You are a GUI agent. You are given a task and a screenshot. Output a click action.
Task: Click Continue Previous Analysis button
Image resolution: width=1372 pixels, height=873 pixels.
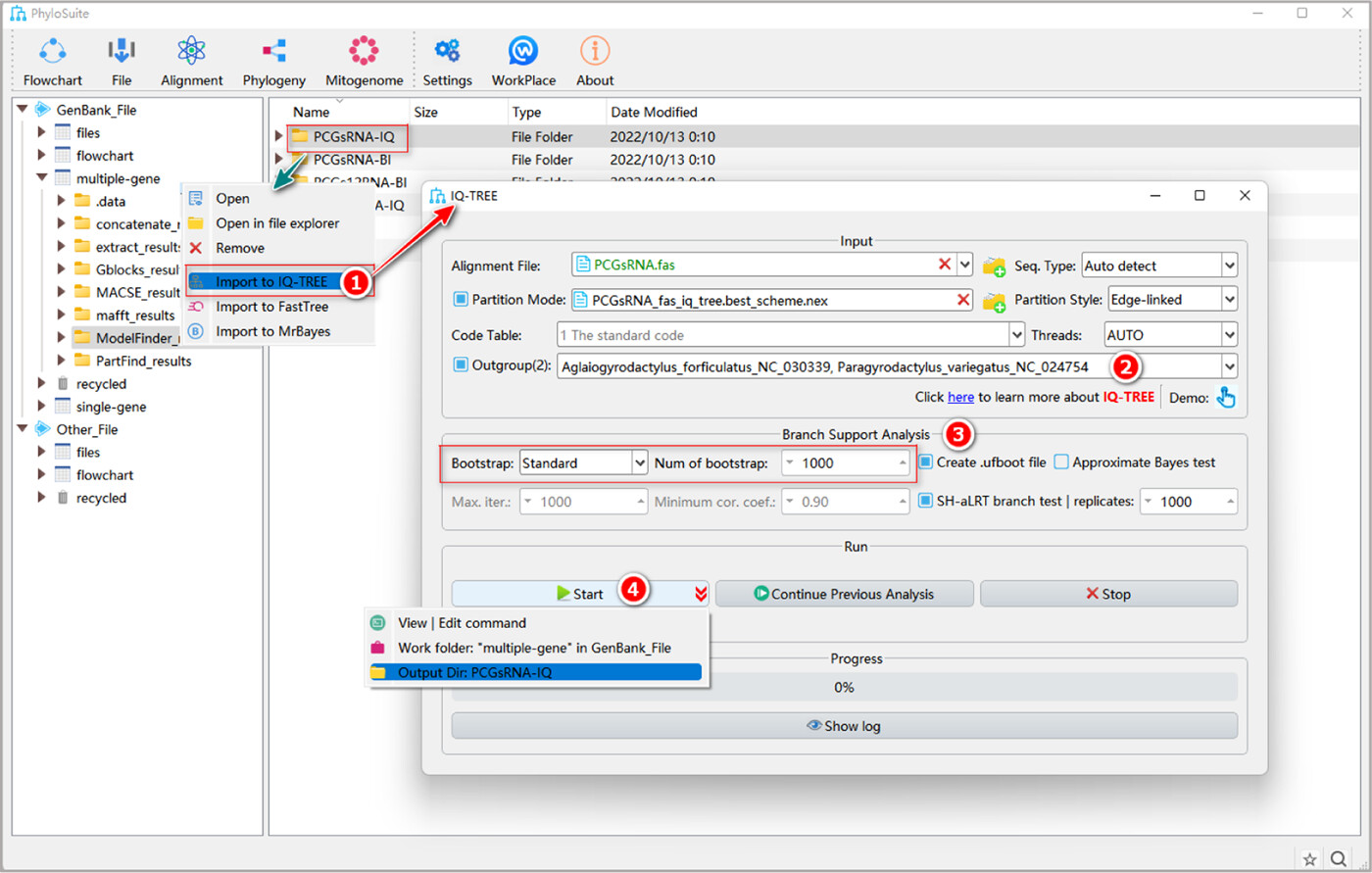point(844,594)
